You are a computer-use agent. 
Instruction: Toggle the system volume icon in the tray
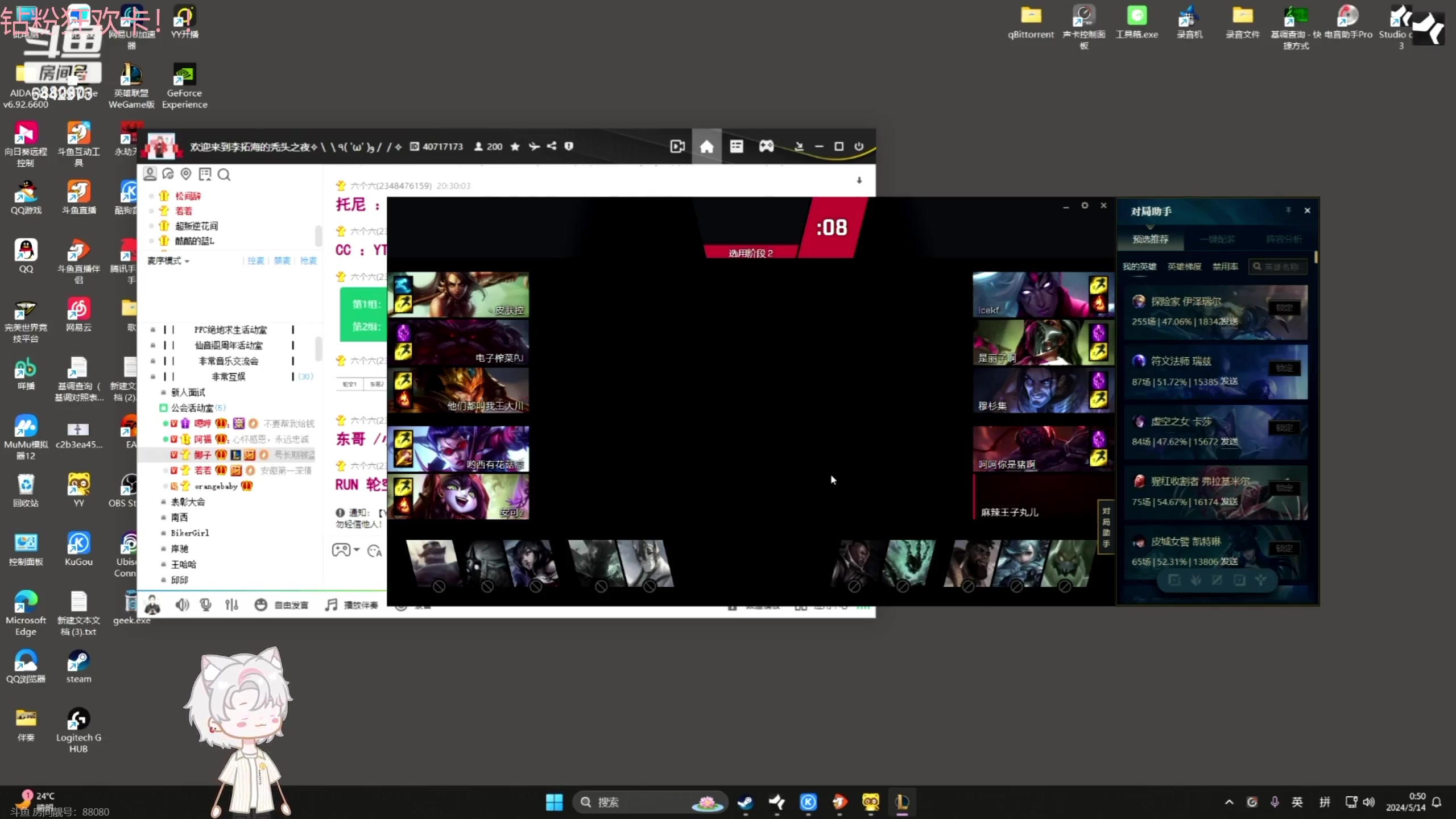(x=1369, y=802)
